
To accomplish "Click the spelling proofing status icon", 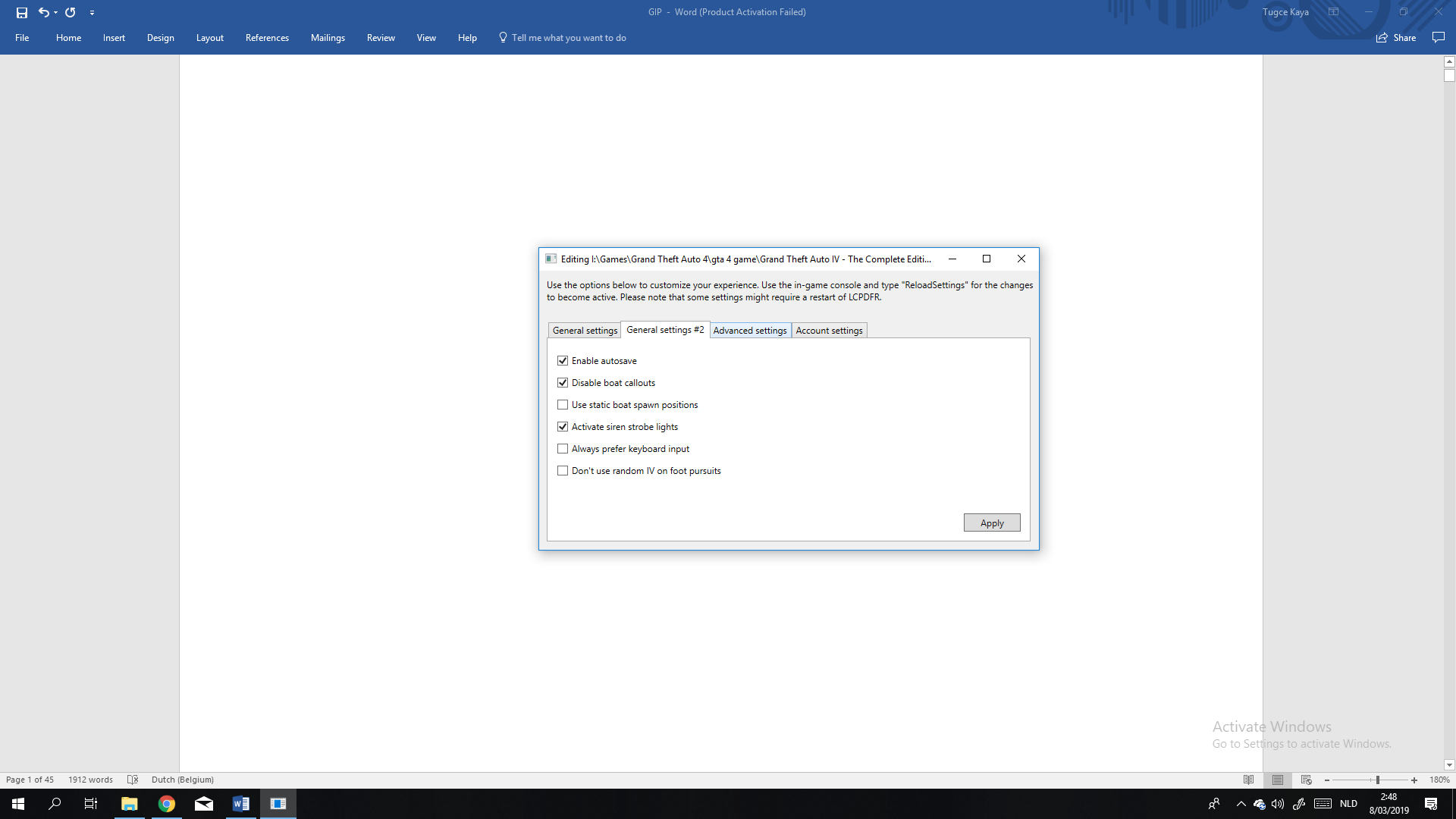I will tap(133, 780).
